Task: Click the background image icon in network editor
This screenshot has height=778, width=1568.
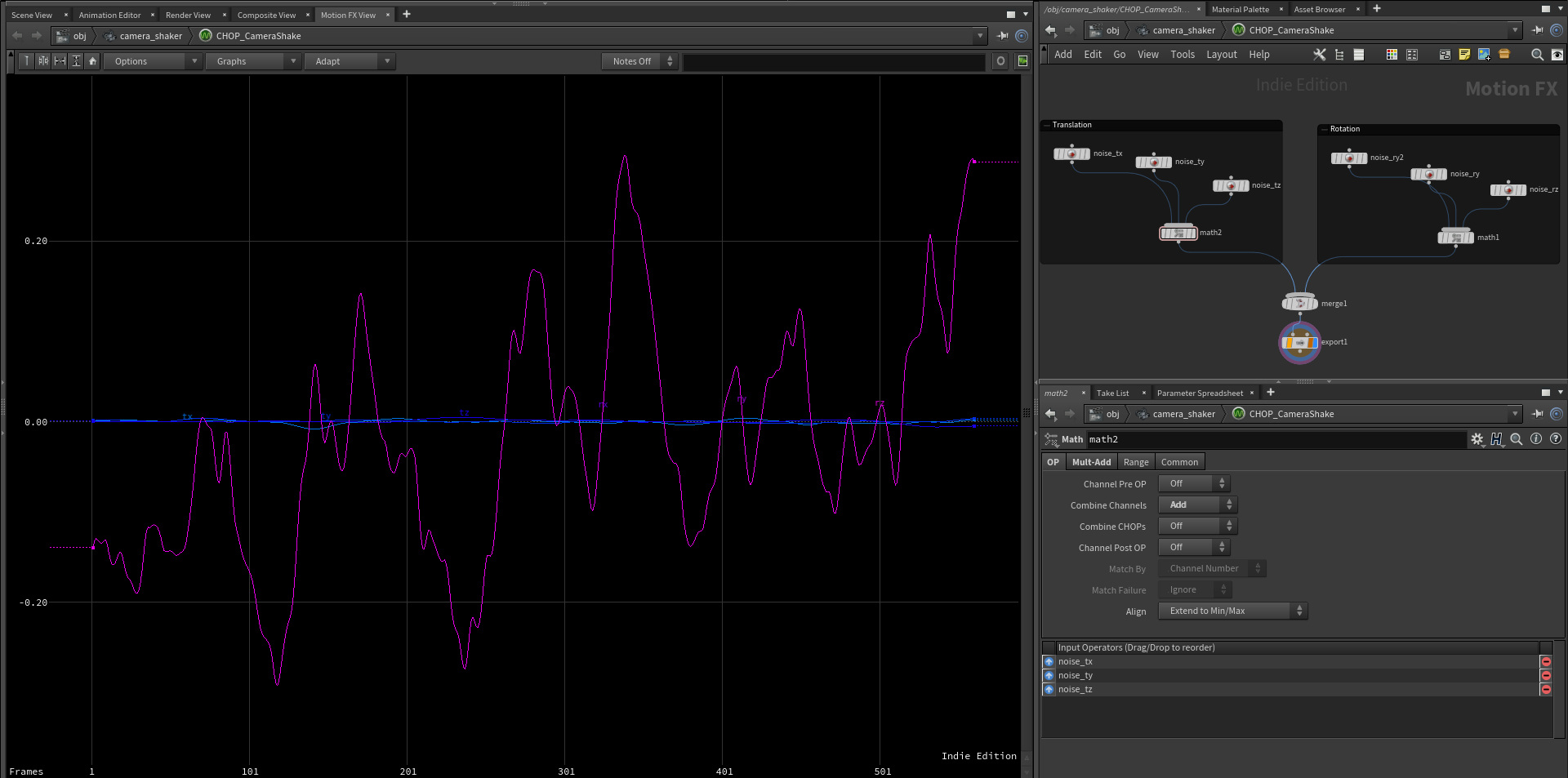Action: (x=1484, y=55)
